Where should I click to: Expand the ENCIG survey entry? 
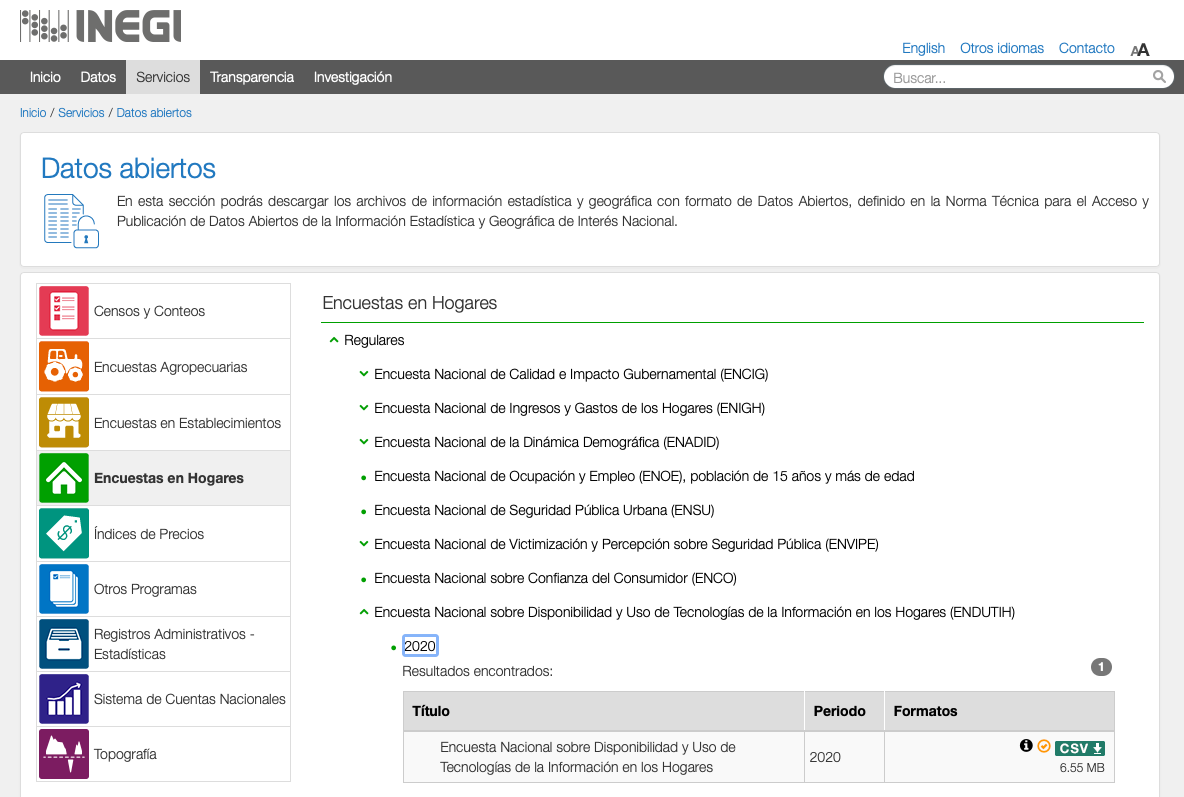pos(364,374)
